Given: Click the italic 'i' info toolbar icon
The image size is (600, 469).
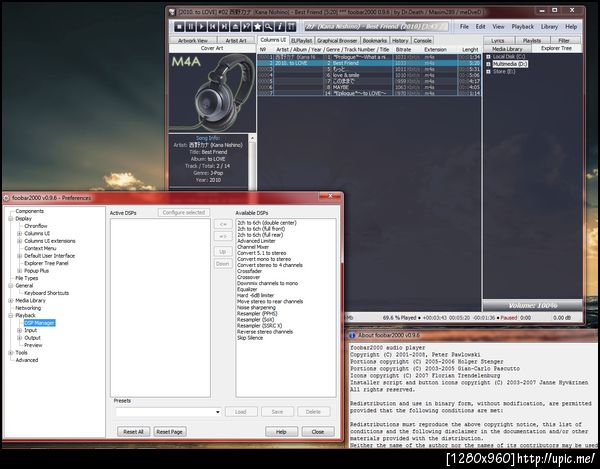Looking at the screenshot, I should click(x=280, y=26).
